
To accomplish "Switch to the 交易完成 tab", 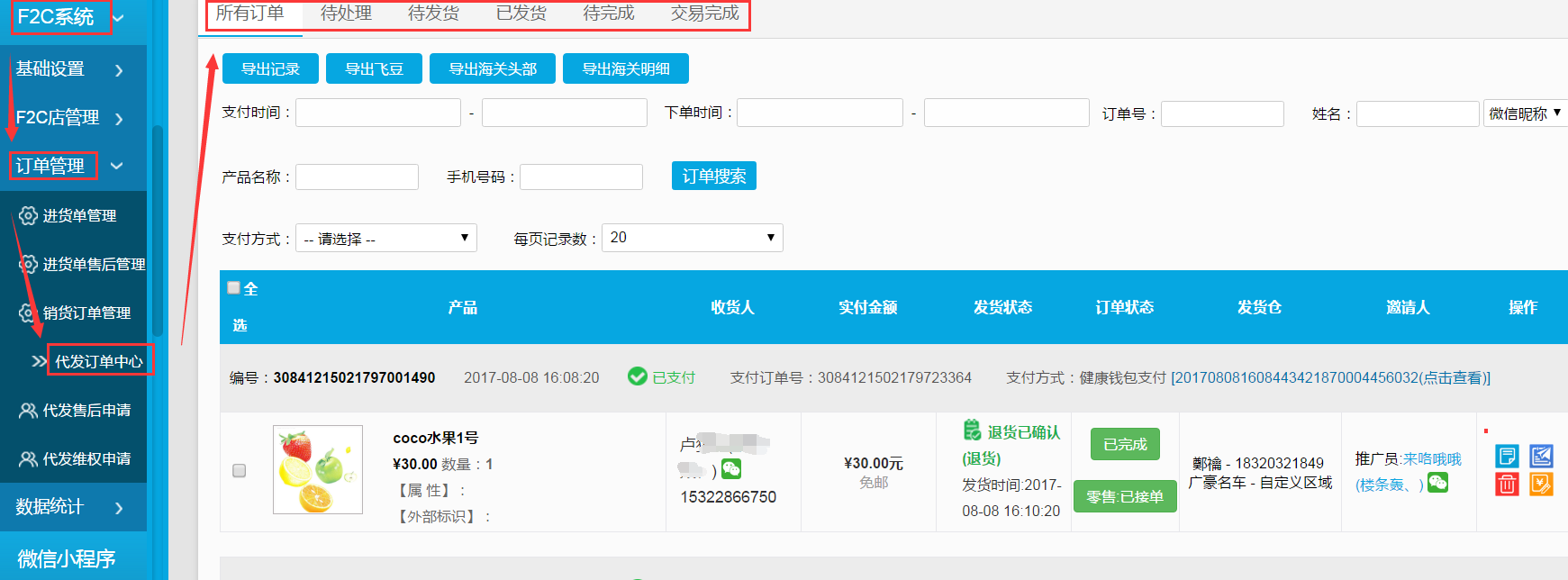I will pyautogui.click(x=704, y=14).
